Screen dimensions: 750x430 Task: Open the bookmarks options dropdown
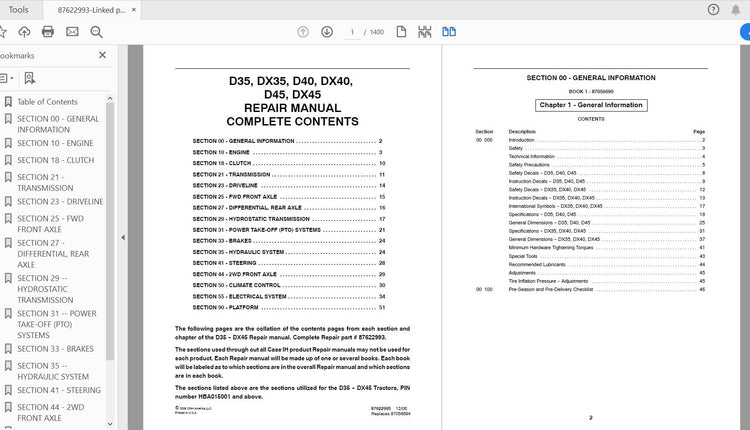pyautogui.click(x=6, y=78)
